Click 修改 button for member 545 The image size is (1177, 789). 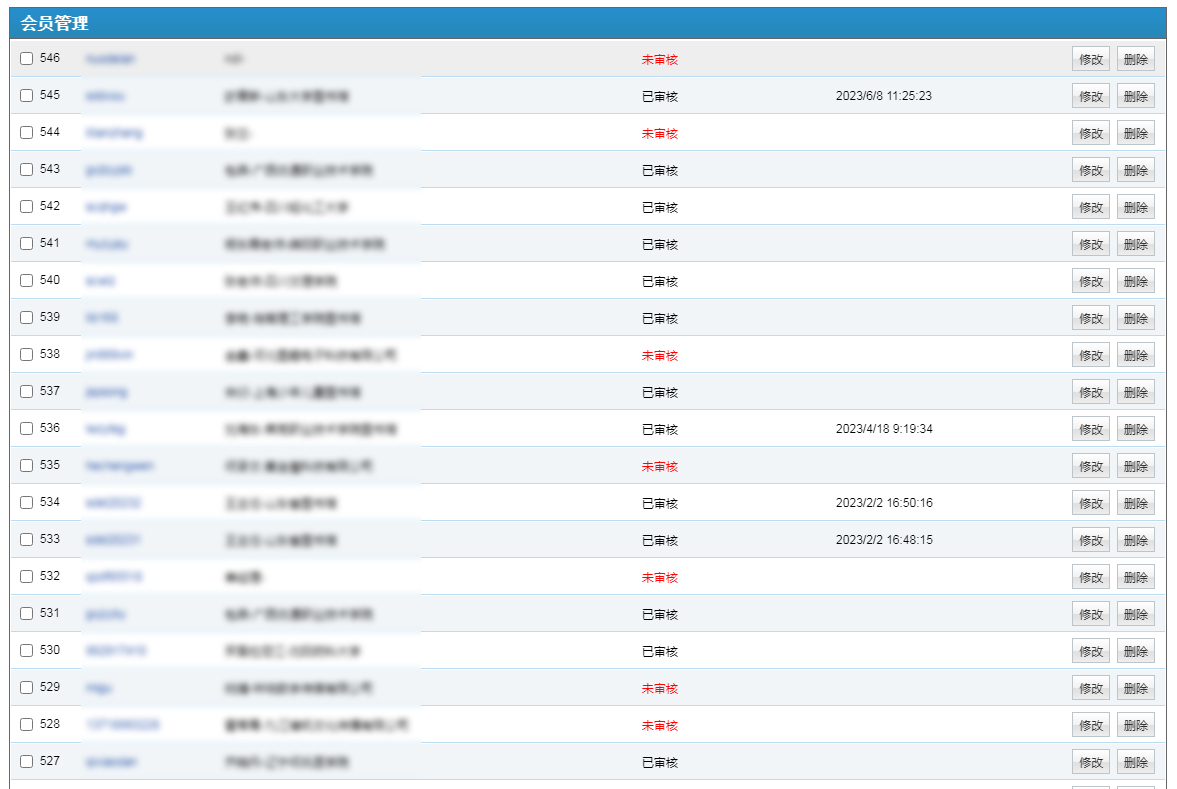point(1090,97)
